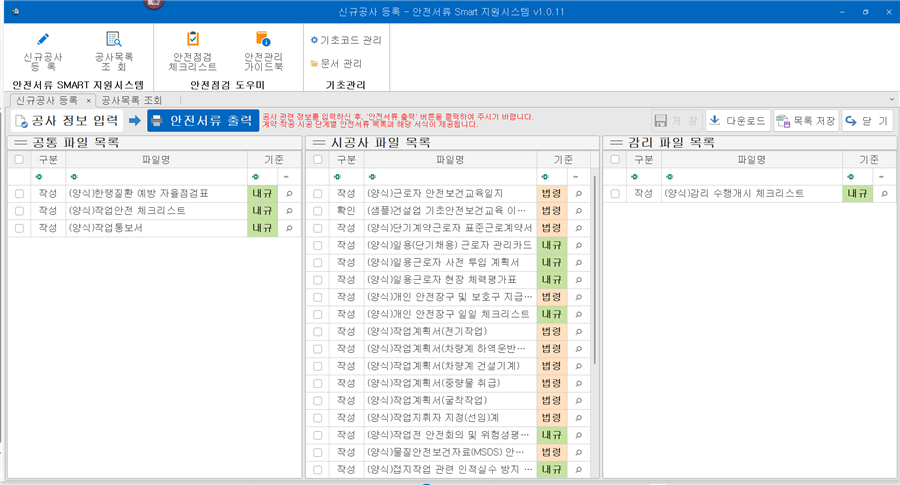900x485 pixels.
Task: Click 법령 badge of 작업지휘자 지정(선임)계 row
Action: click(552, 418)
